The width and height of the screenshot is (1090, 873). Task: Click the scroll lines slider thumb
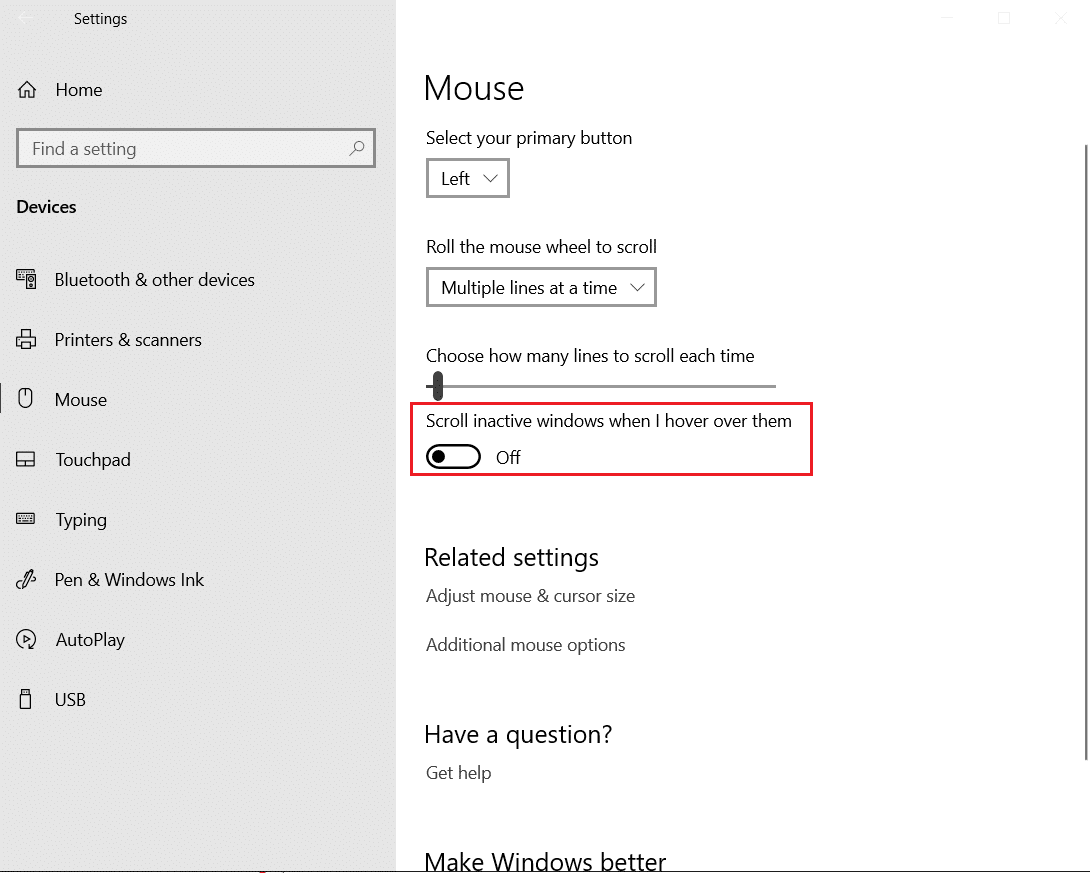coord(437,386)
